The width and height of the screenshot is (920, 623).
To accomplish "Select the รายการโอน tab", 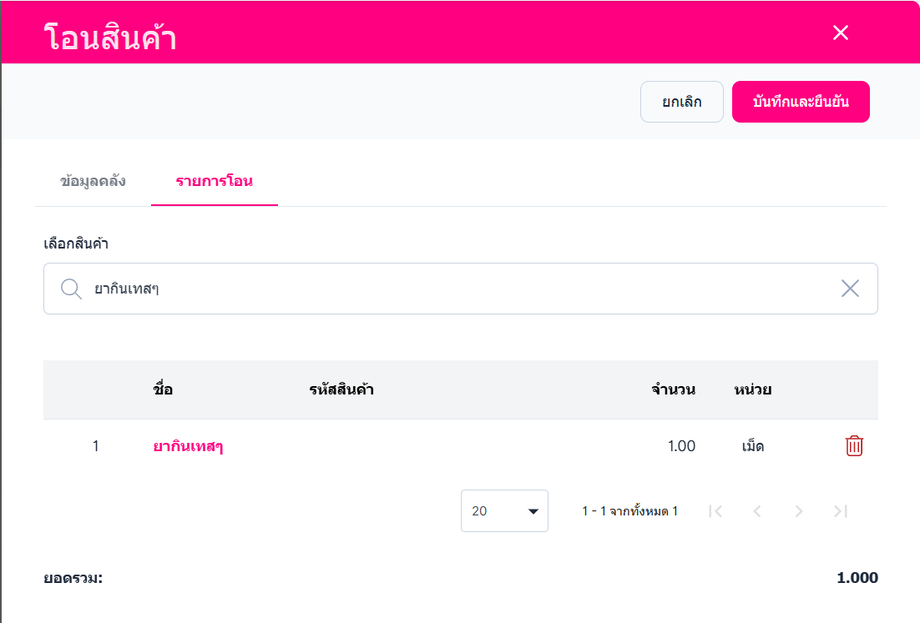I will (x=214, y=181).
